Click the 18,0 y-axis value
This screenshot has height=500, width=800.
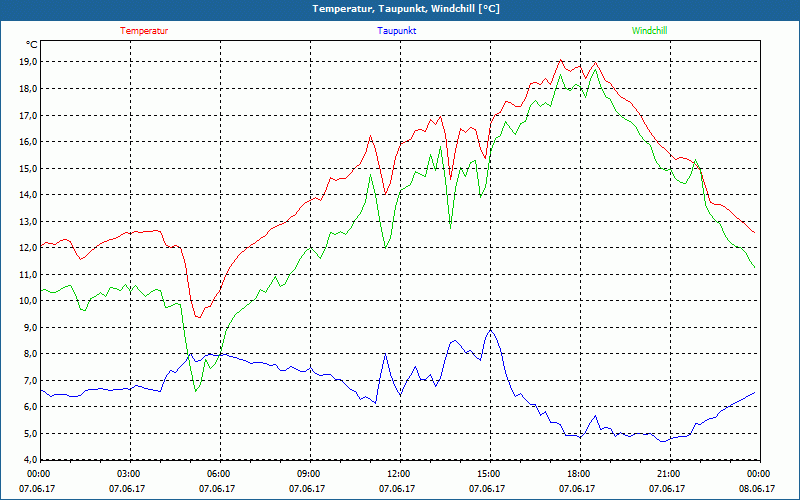click(29, 89)
